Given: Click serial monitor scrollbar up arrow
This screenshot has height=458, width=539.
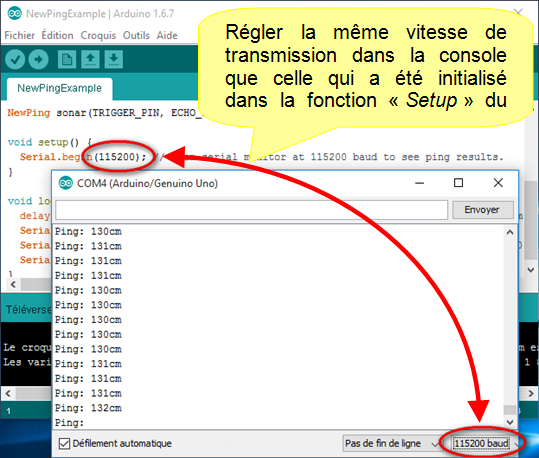Looking at the screenshot, I should coord(510,232).
